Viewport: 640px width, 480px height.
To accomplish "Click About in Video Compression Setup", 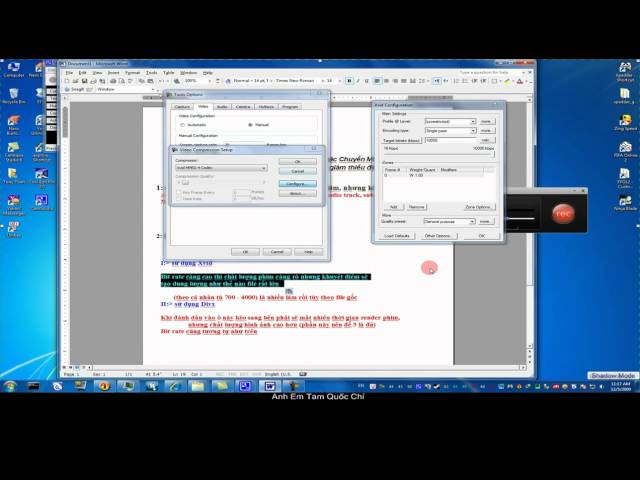I will (x=298, y=194).
